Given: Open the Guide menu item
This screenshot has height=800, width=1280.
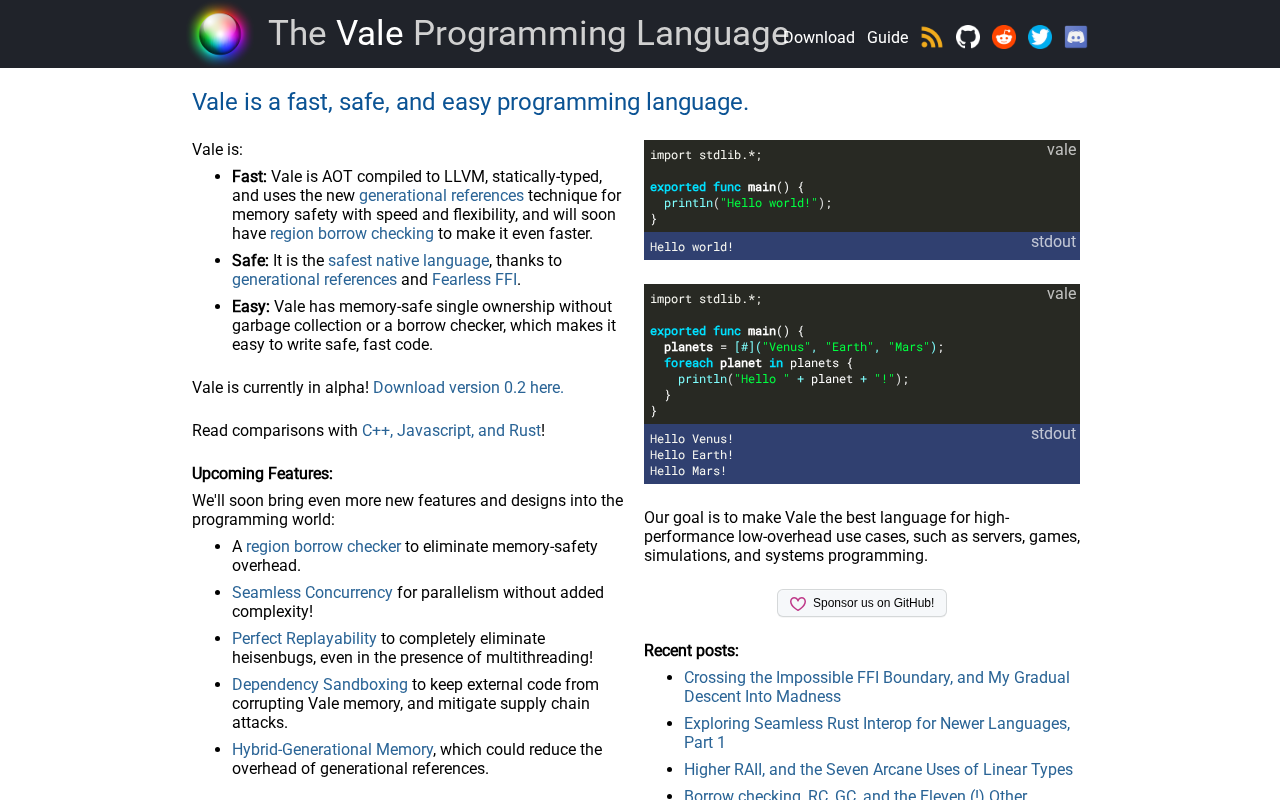Looking at the screenshot, I should [887, 38].
